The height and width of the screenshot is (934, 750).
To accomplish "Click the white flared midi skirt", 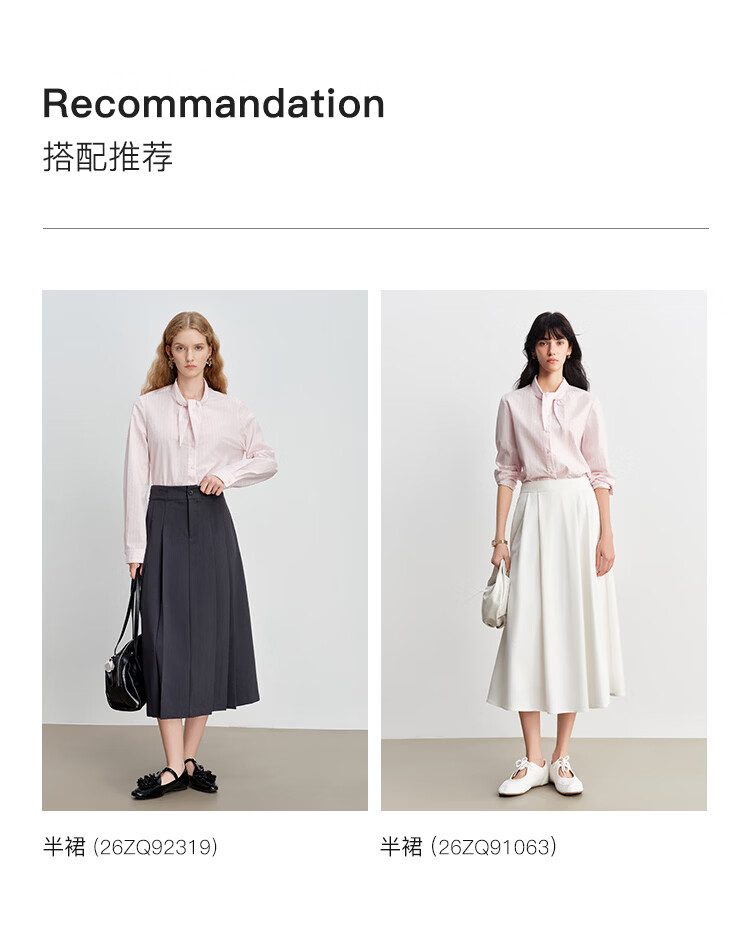I will (x=556, y=597).
